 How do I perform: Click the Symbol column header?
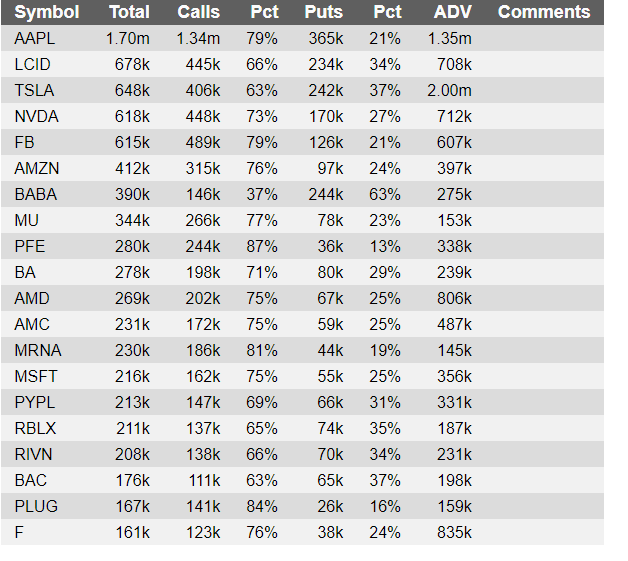(46, 12)
